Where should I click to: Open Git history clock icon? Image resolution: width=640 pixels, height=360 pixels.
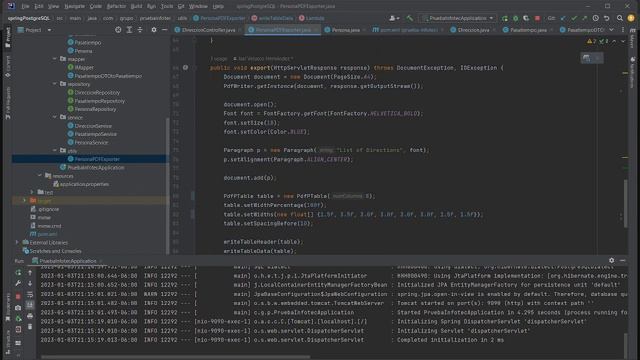tap(596, 18)
